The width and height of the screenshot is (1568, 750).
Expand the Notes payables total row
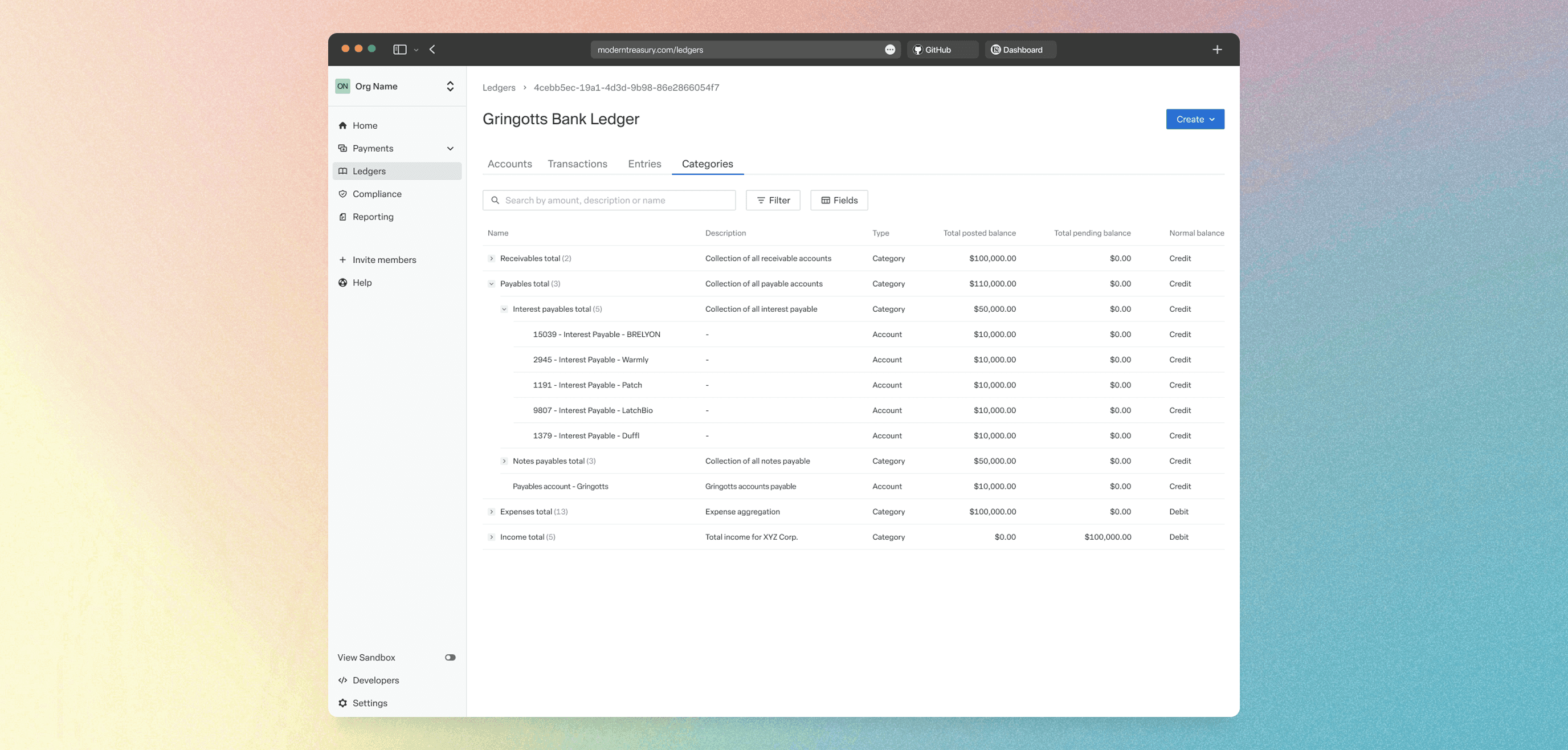(x=504, y=461)
